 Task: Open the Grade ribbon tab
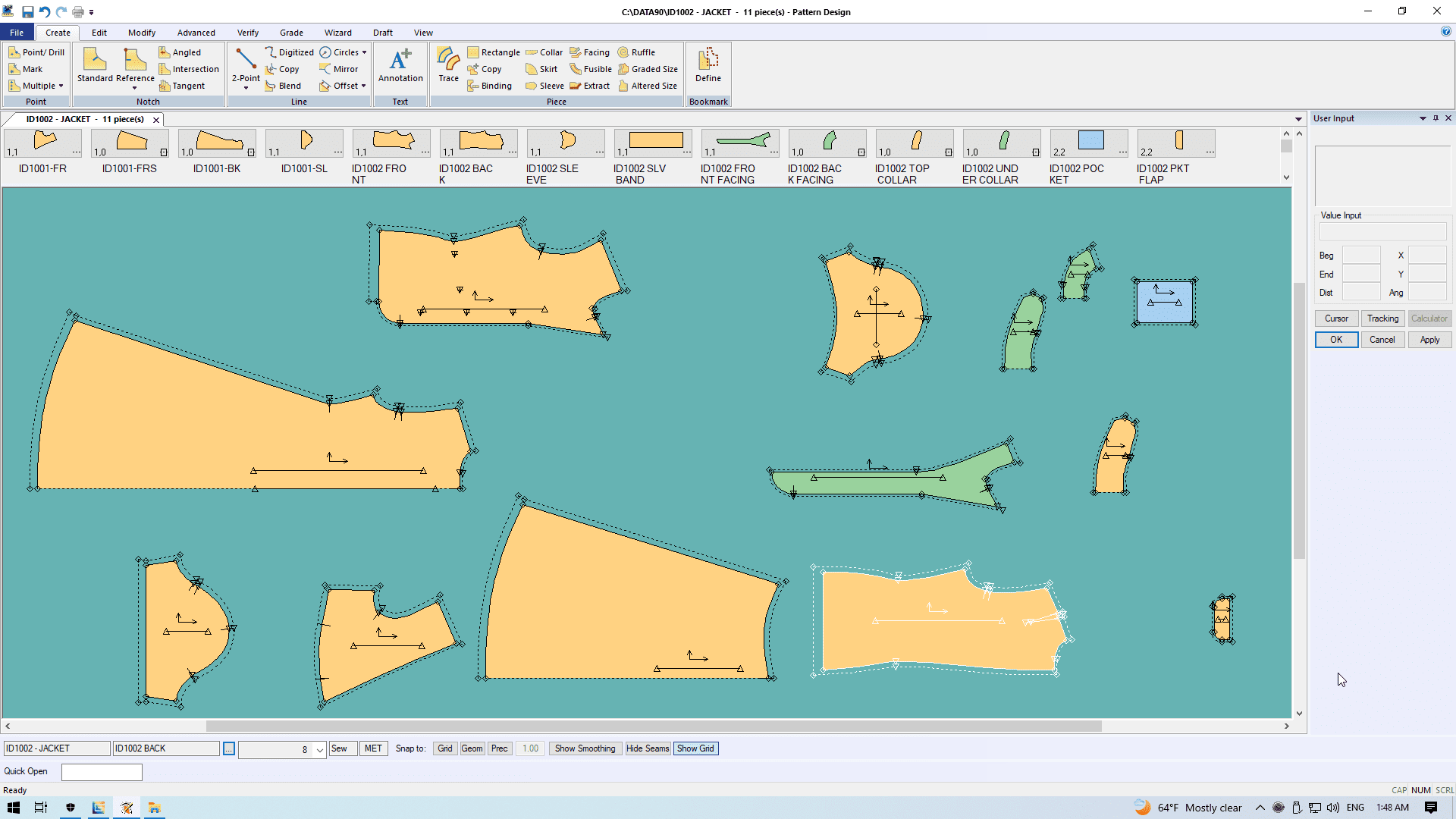[x=291, y=33]
